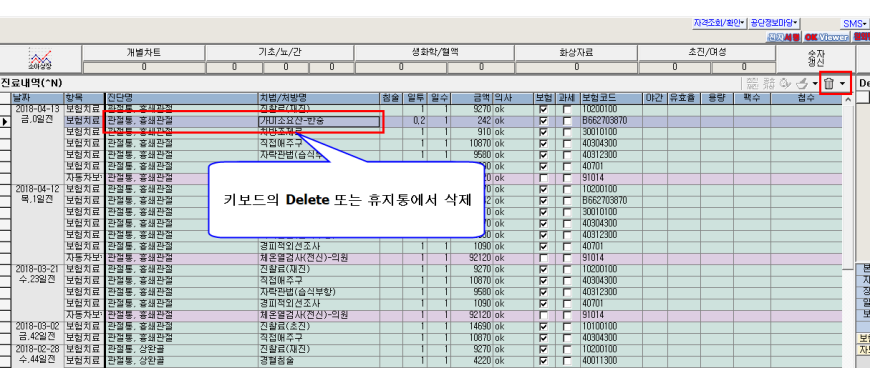Screen dimensions: 870x368
Task: Toggle 보험 checkbox in 경혈침술 row
Action: pos(543,361)
